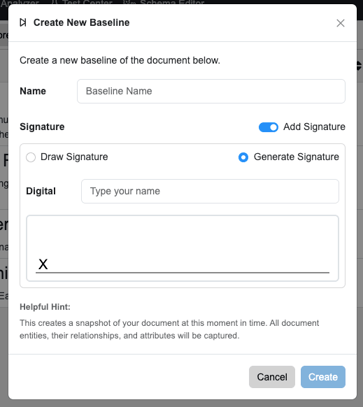This screenshot has width=363, height=407.
Task: Click the Signature section heading
Action: pos(42,127)
